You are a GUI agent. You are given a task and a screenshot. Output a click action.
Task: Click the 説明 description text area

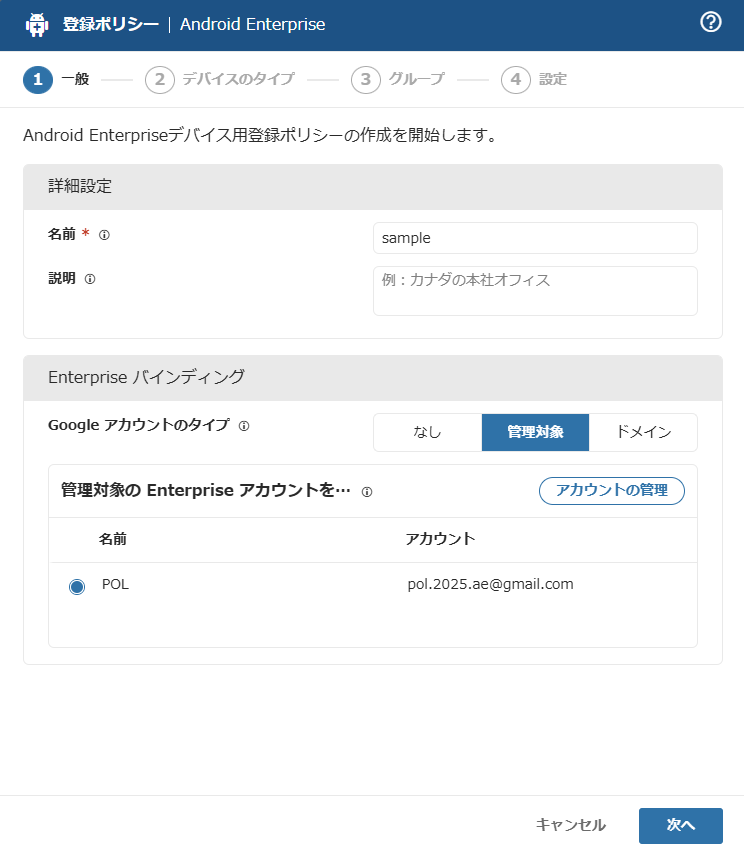(x=535, y=290)
